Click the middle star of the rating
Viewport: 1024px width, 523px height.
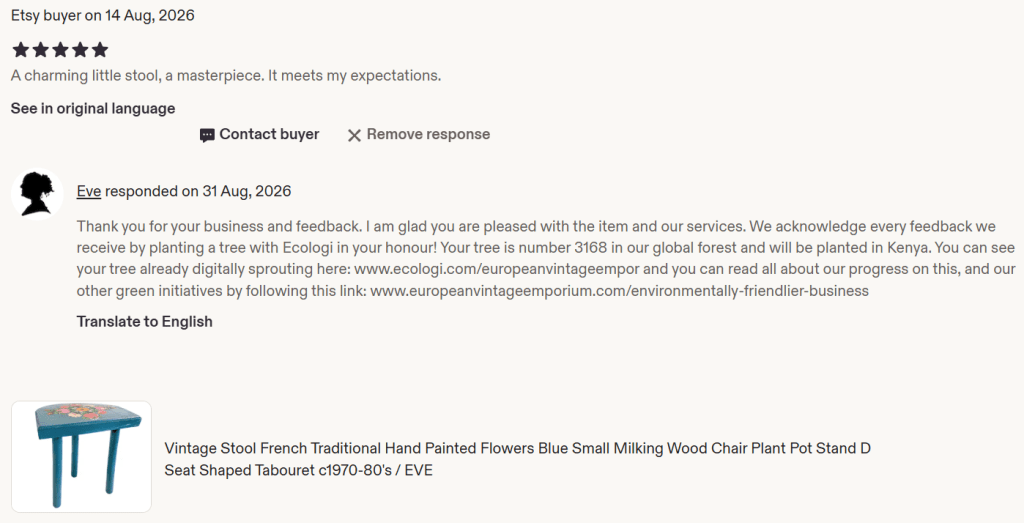[x=60, y=50]
